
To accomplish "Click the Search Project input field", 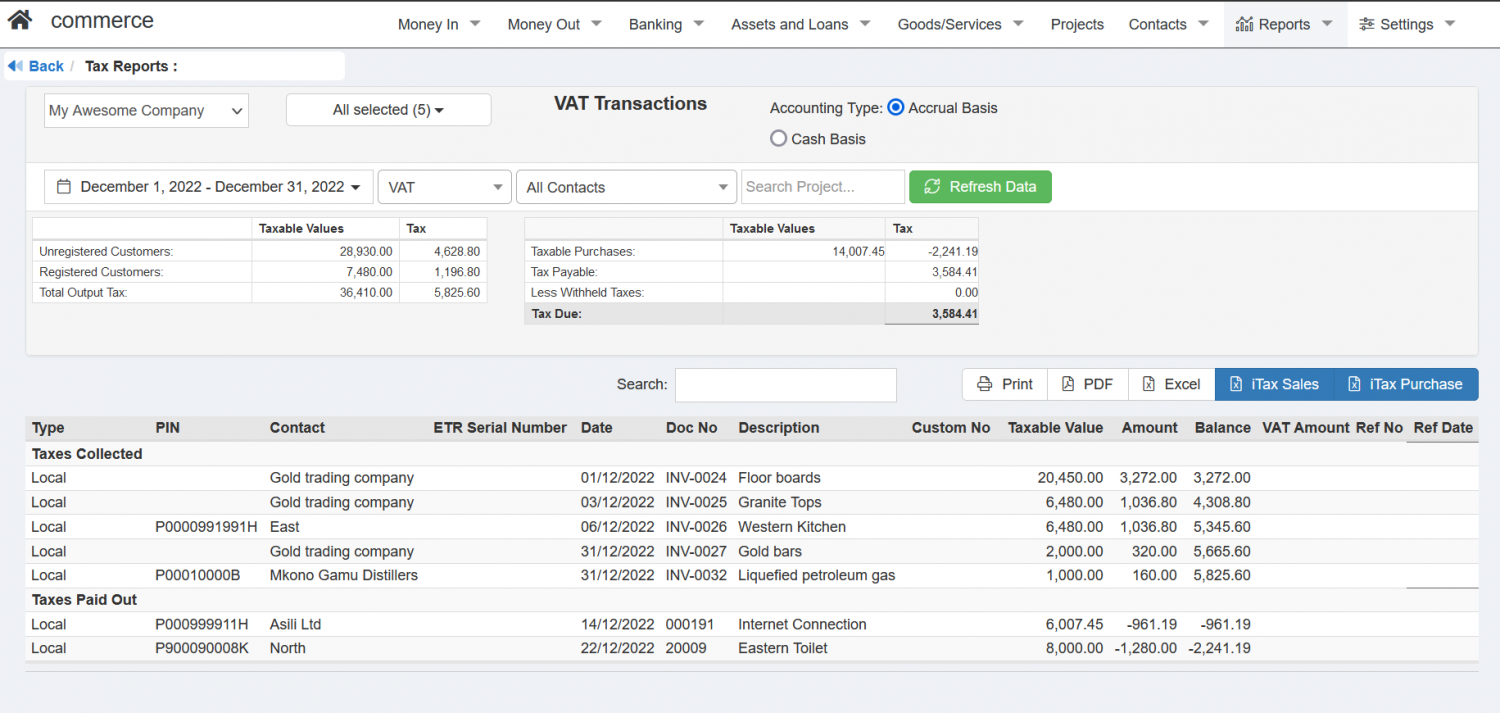I will [823, 187].
